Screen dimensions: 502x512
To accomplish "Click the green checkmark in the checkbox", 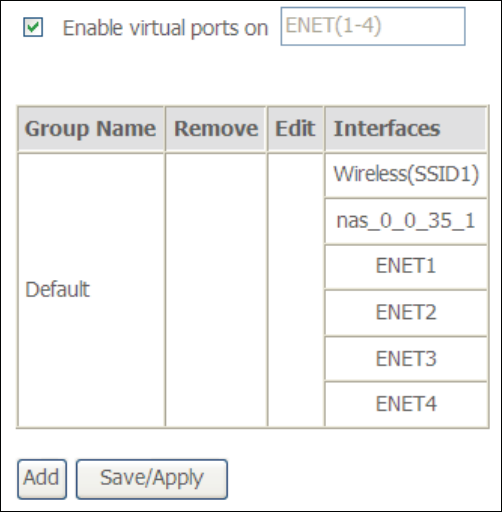I will click(34, 27).
